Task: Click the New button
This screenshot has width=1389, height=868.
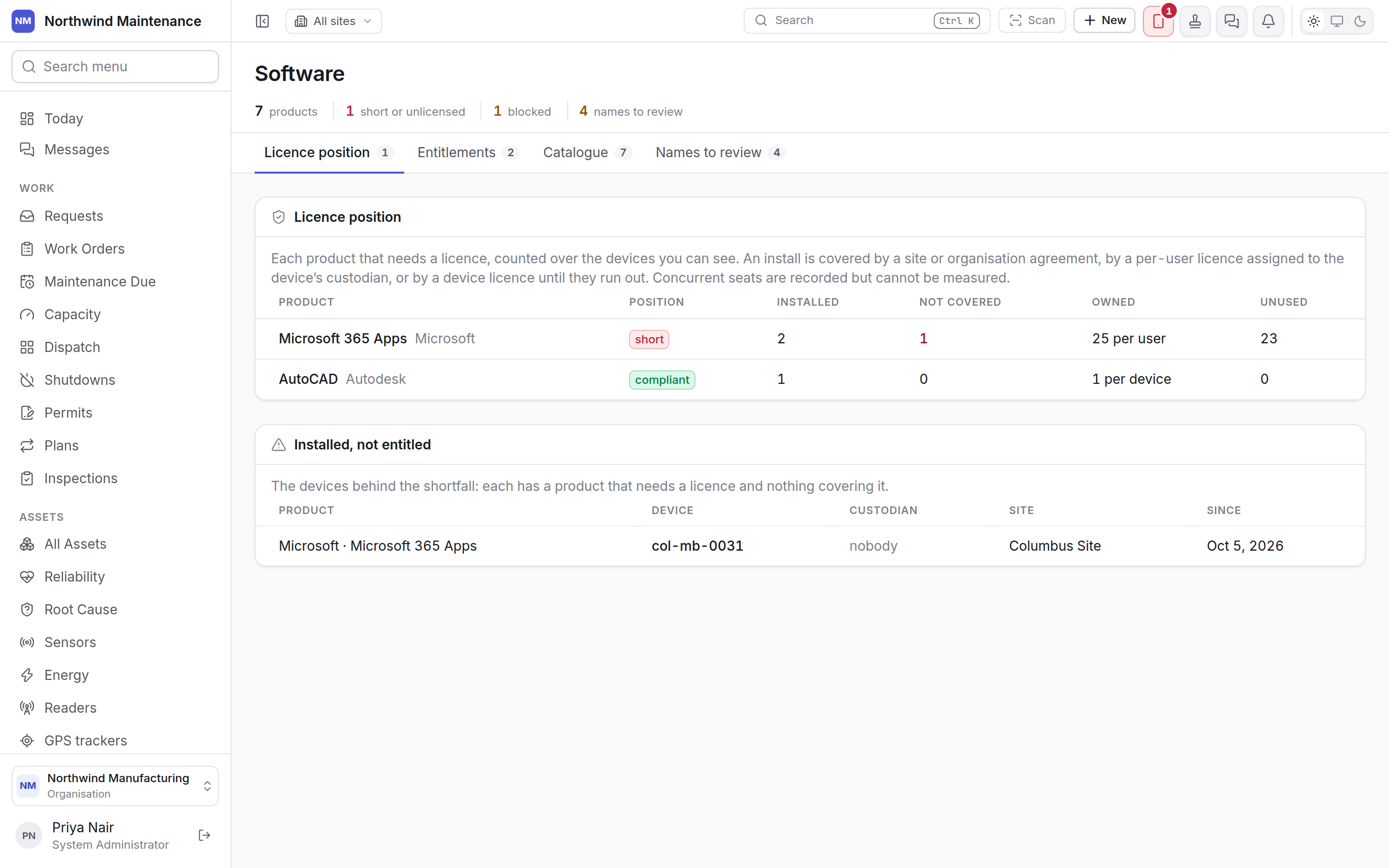Action: tap(1104, 20)
